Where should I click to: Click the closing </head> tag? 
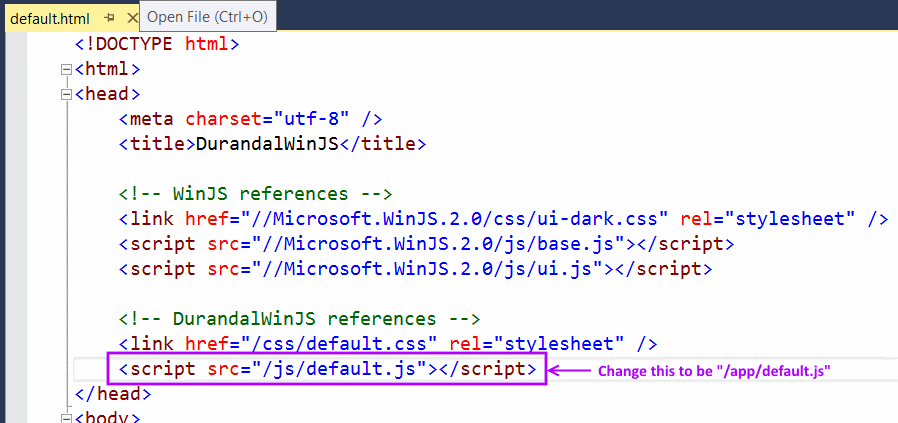(103, 394)
